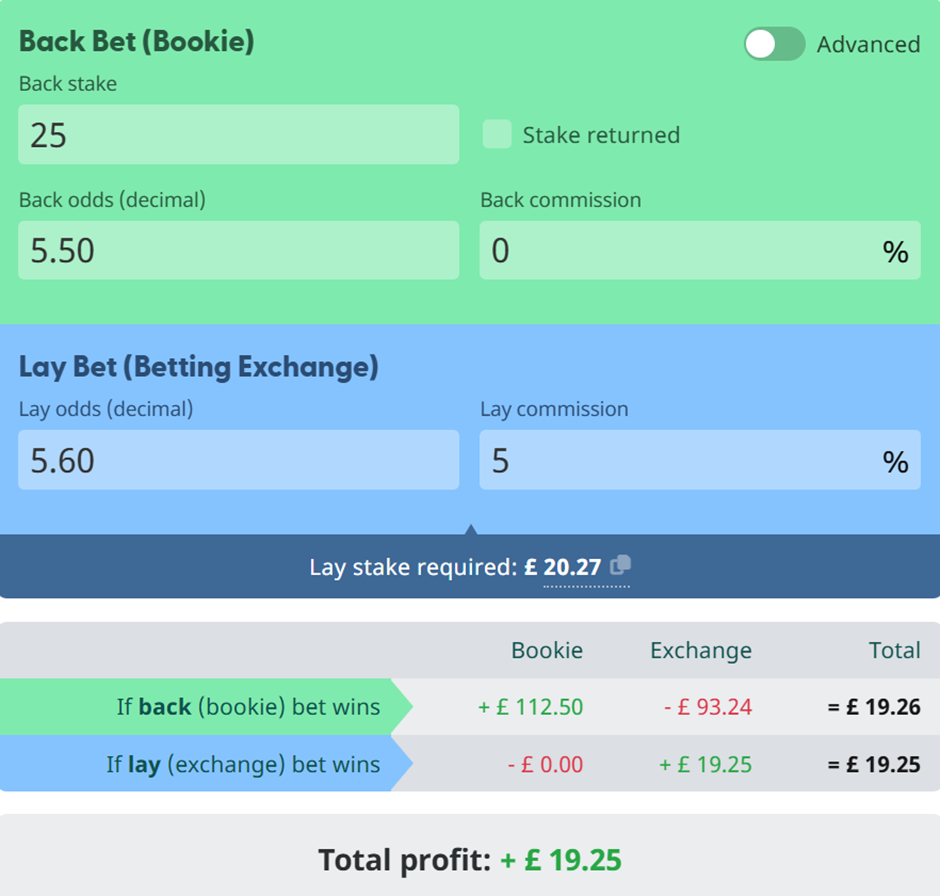This screenshot has width=940, height=896.
Task: Click the Stake returned label
Action: (x=601, y=135)
